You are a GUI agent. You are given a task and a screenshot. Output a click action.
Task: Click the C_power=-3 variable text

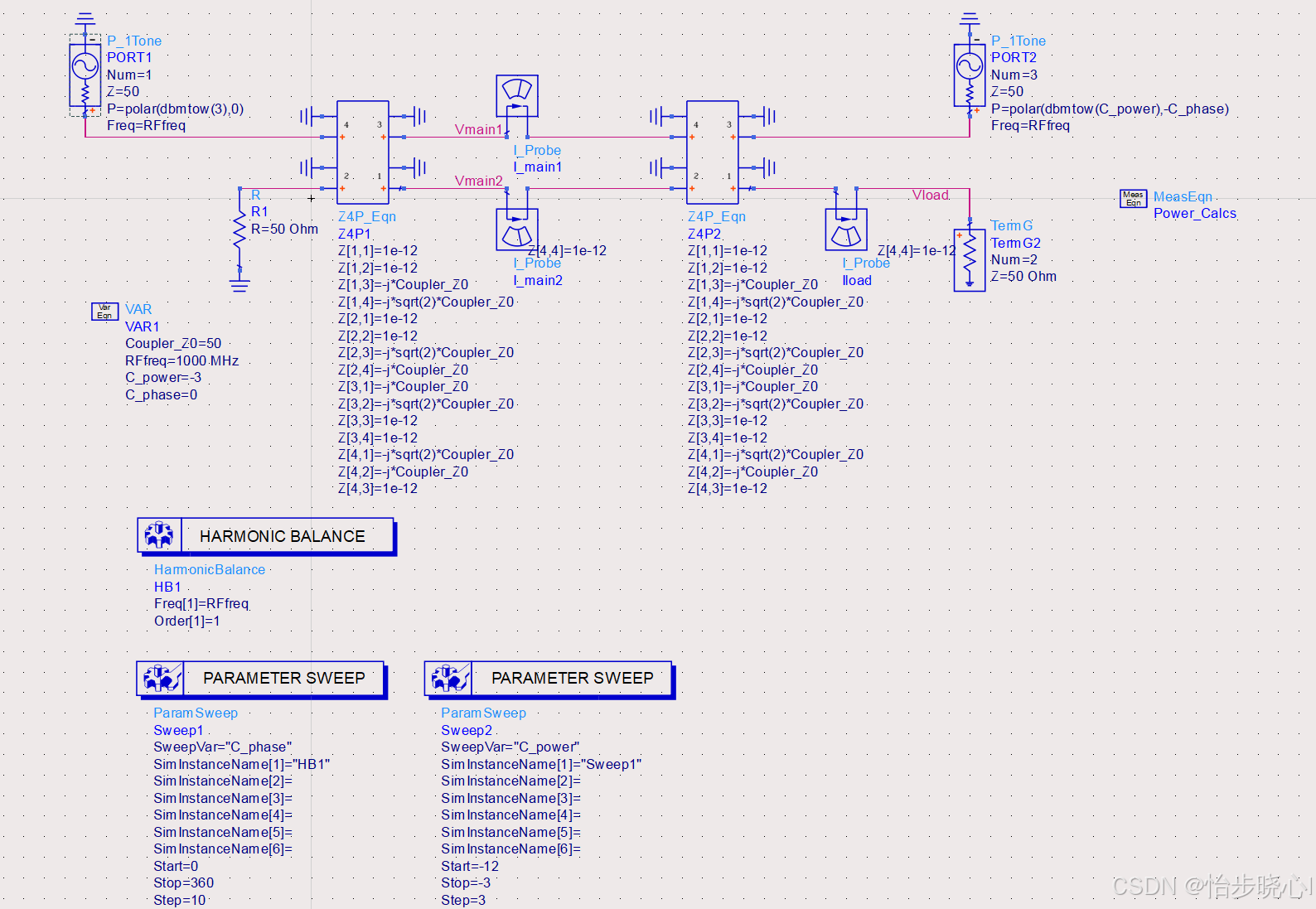point(163,378)
